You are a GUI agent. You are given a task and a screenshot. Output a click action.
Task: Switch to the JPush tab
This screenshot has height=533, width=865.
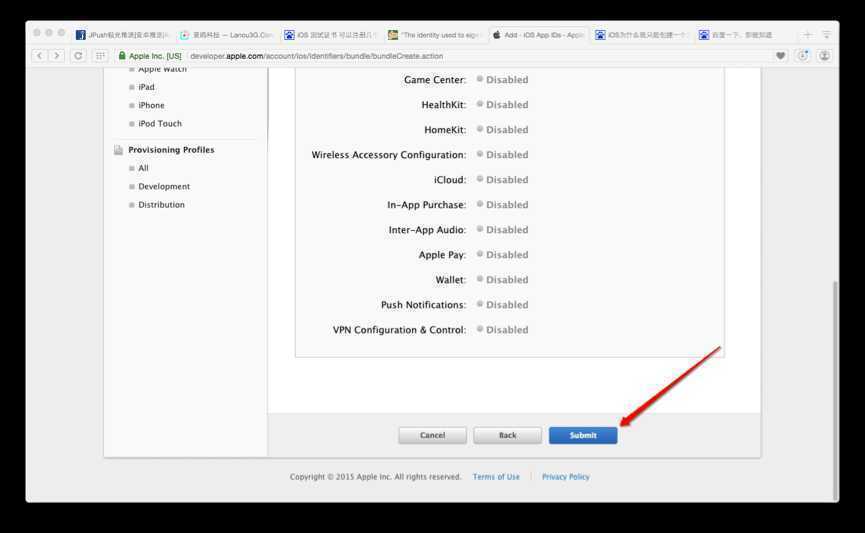[122, 35]
